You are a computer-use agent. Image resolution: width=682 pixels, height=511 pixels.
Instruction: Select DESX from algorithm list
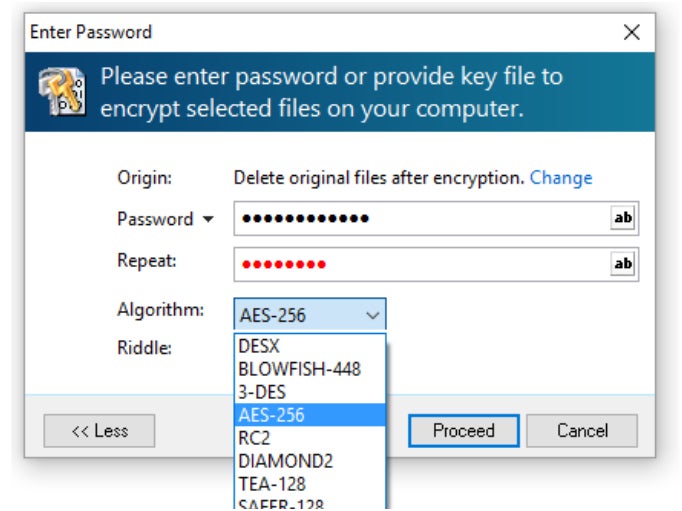(x=310, y=346)
